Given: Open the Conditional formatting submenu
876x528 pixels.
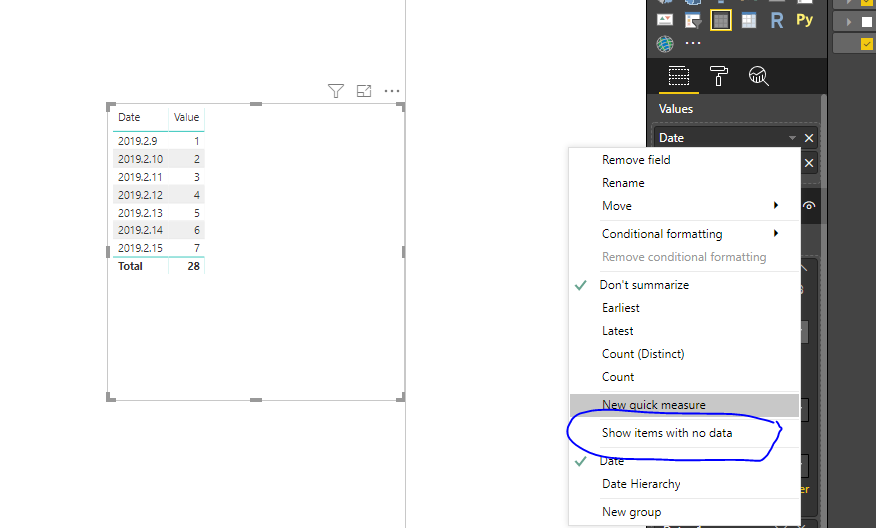Looking at the screenshot, I should point(684,234).
